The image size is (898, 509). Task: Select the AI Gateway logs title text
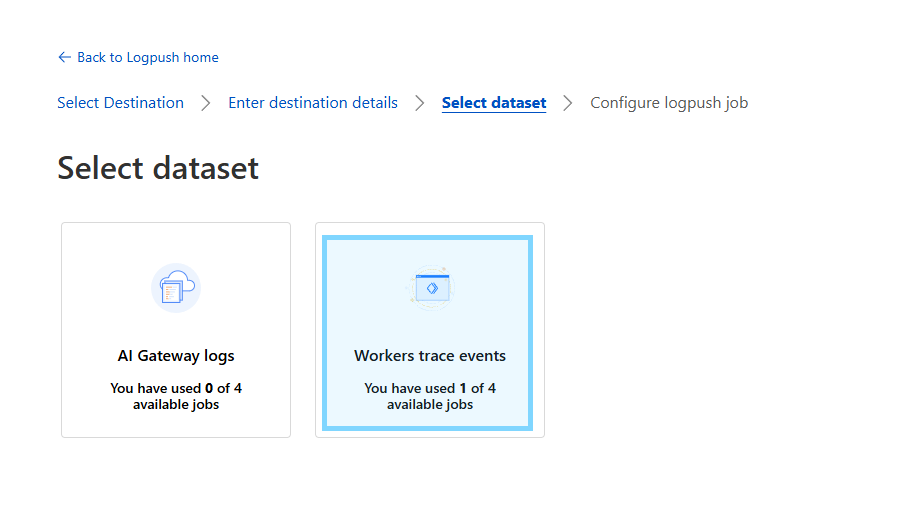point(176,356)
